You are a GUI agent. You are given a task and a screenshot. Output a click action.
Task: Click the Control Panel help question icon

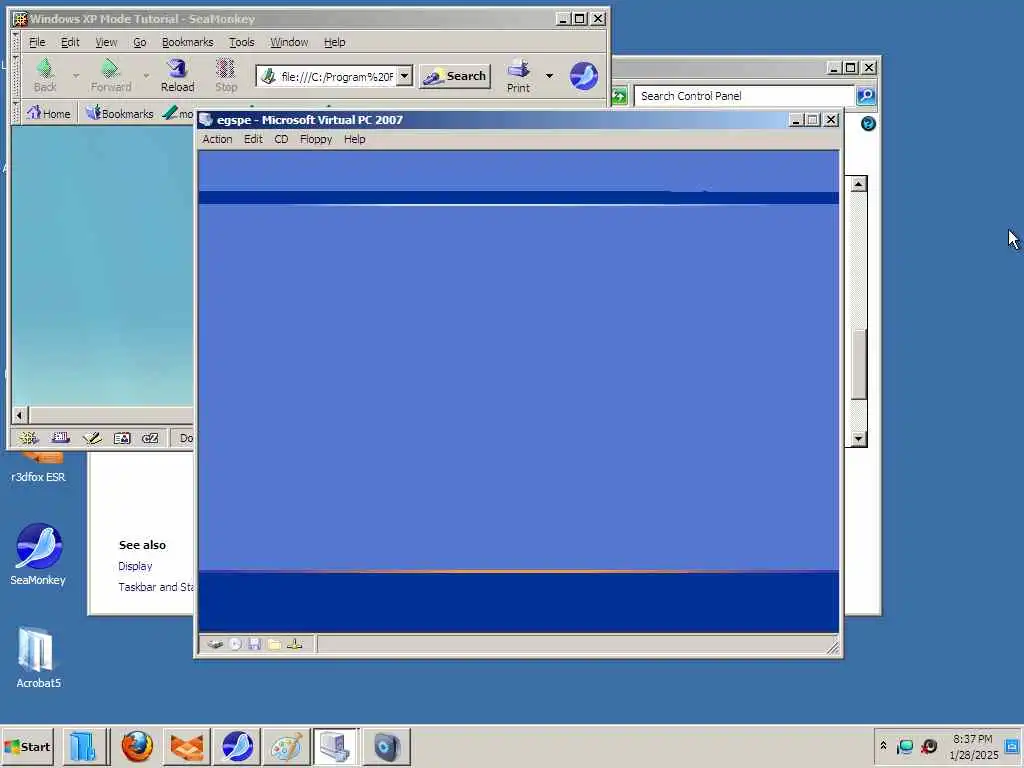pos(868,123)
